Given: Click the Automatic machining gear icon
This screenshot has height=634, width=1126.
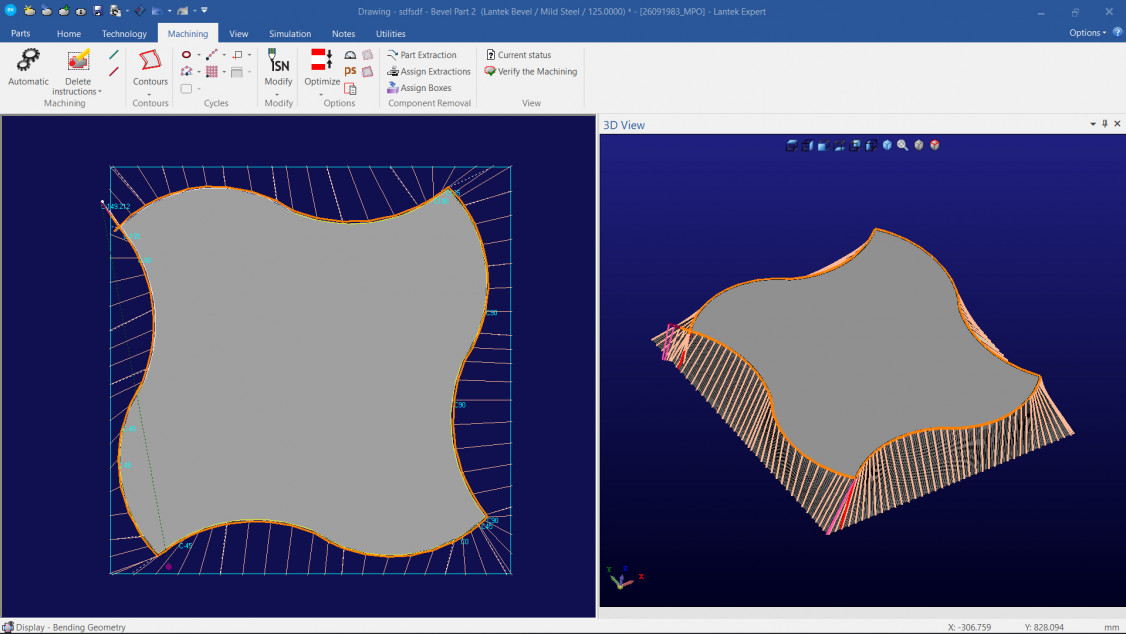Looking at the screenshot, I should (28, 61).
